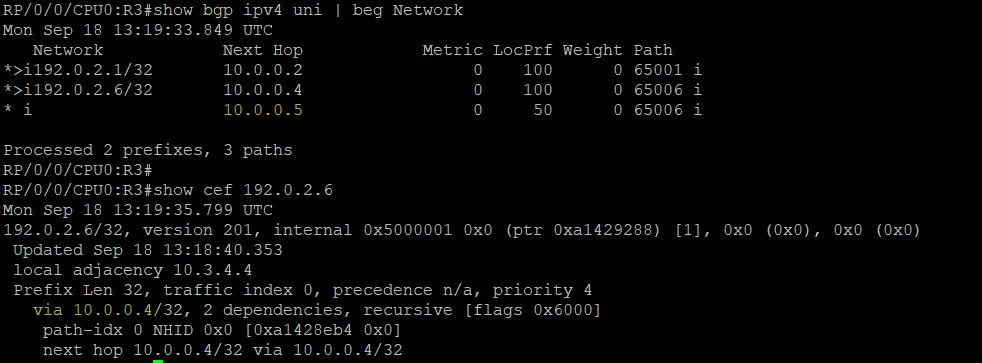
Task: Click the Weight column header
Action: click(593, 50)
